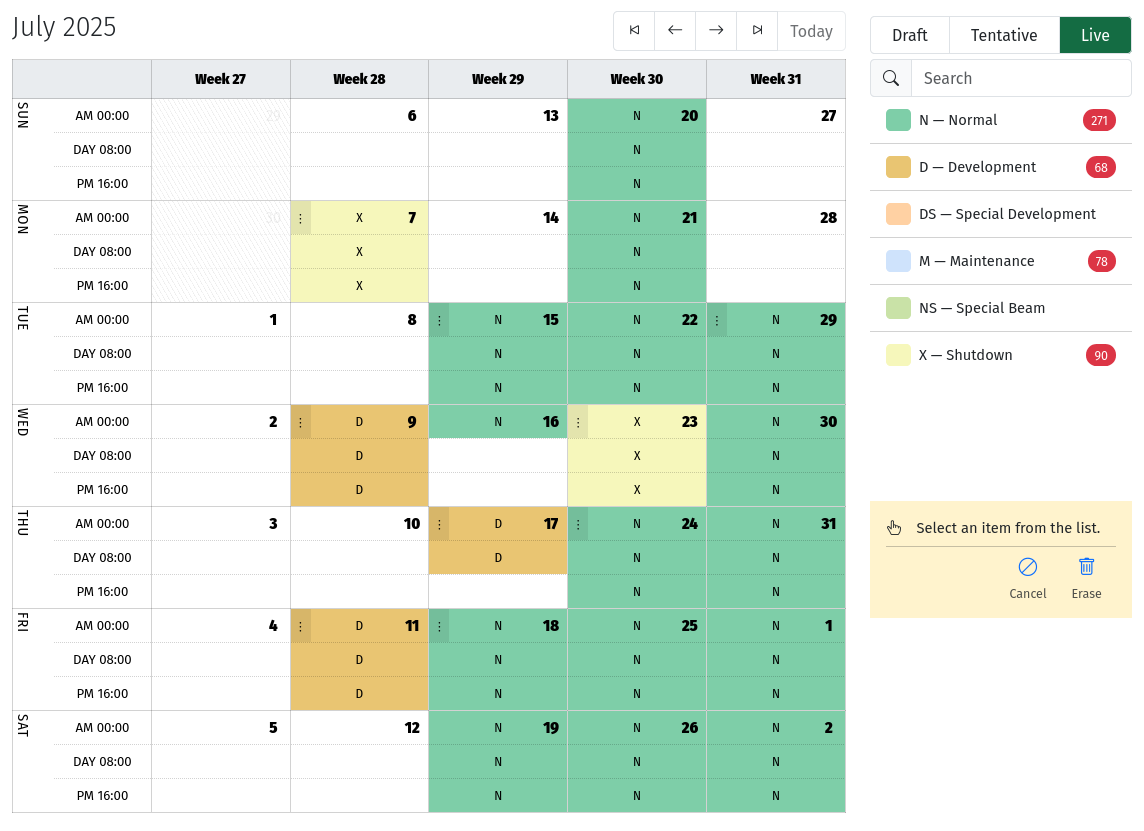Select M — Maintenance blue swatch

tap(898, 261)
